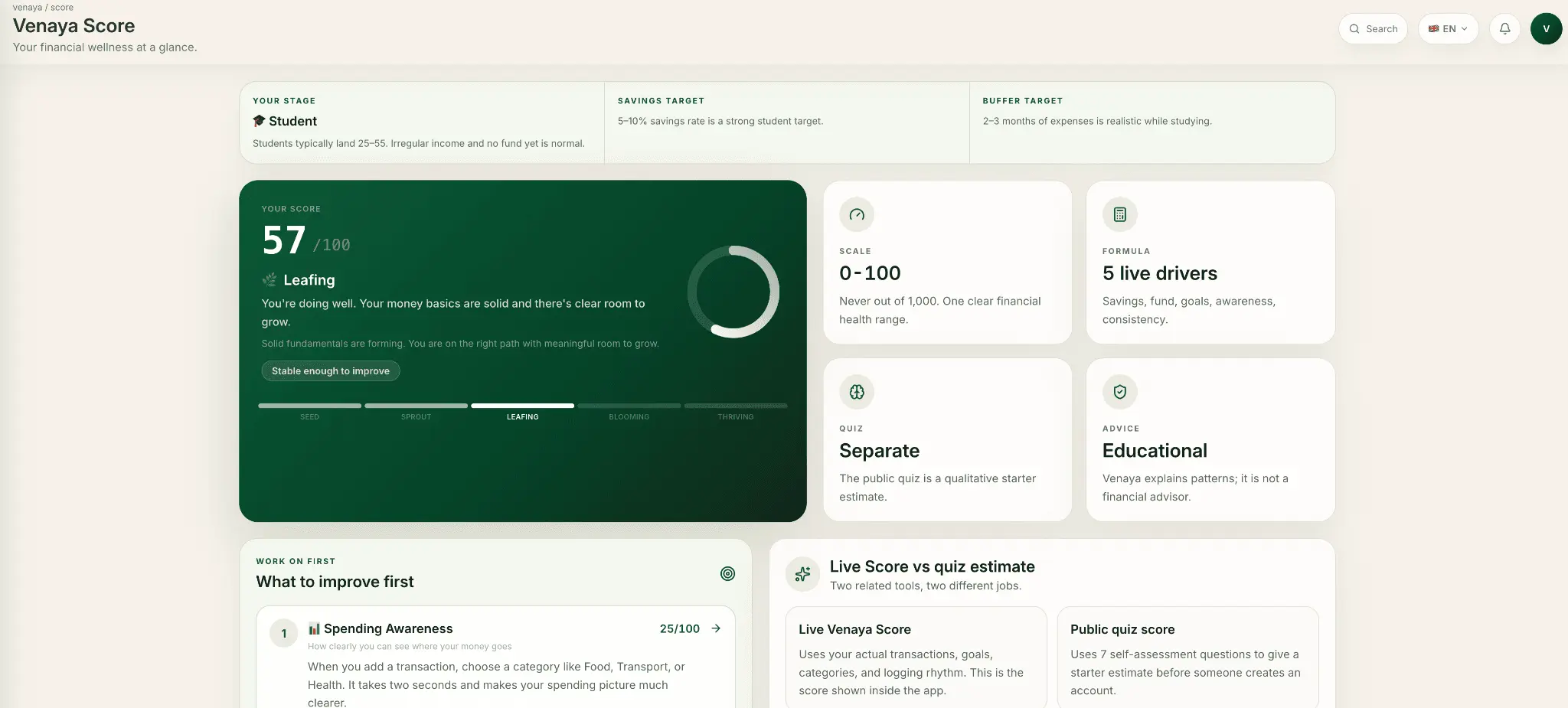Open the Your Stage Student card

[x=422, y=122]
